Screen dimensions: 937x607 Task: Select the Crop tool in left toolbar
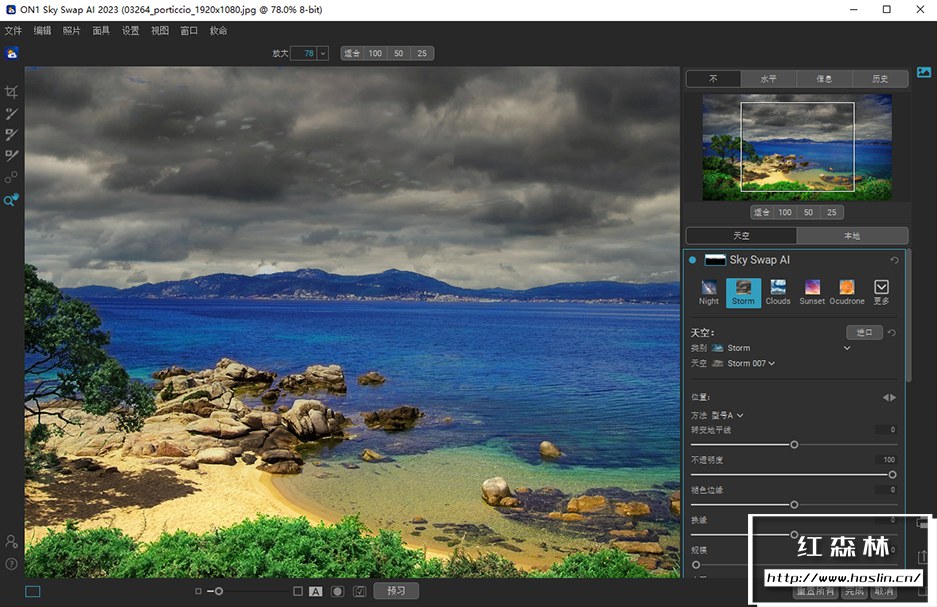click(x=12, y=92)
